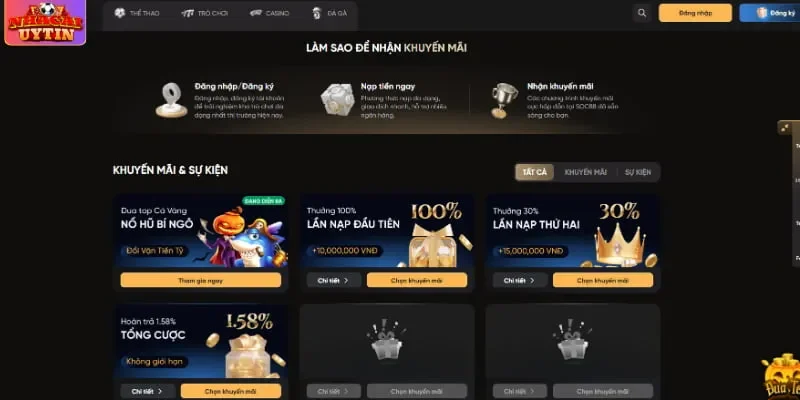Image resolution: width=800 pixels, height=400 pixels.
Task: Switch to the Khuyến Mãi filter tab
Action: pos(586,172)
